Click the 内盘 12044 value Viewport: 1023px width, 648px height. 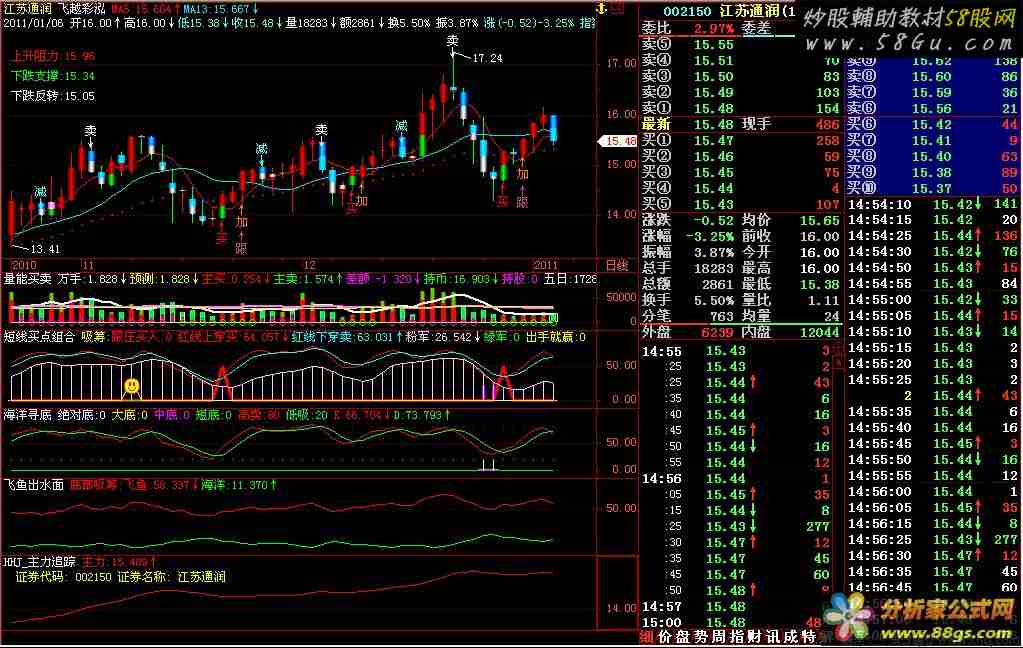coord(819,332)
